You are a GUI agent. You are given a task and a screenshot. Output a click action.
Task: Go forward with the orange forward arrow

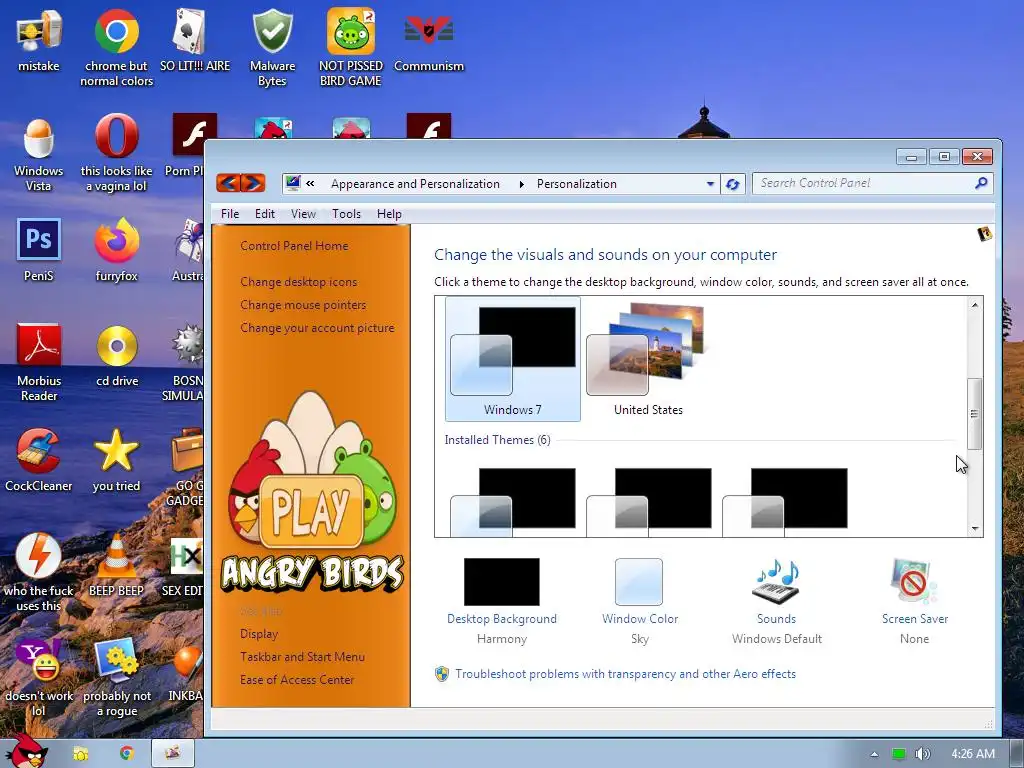point(253,183)
